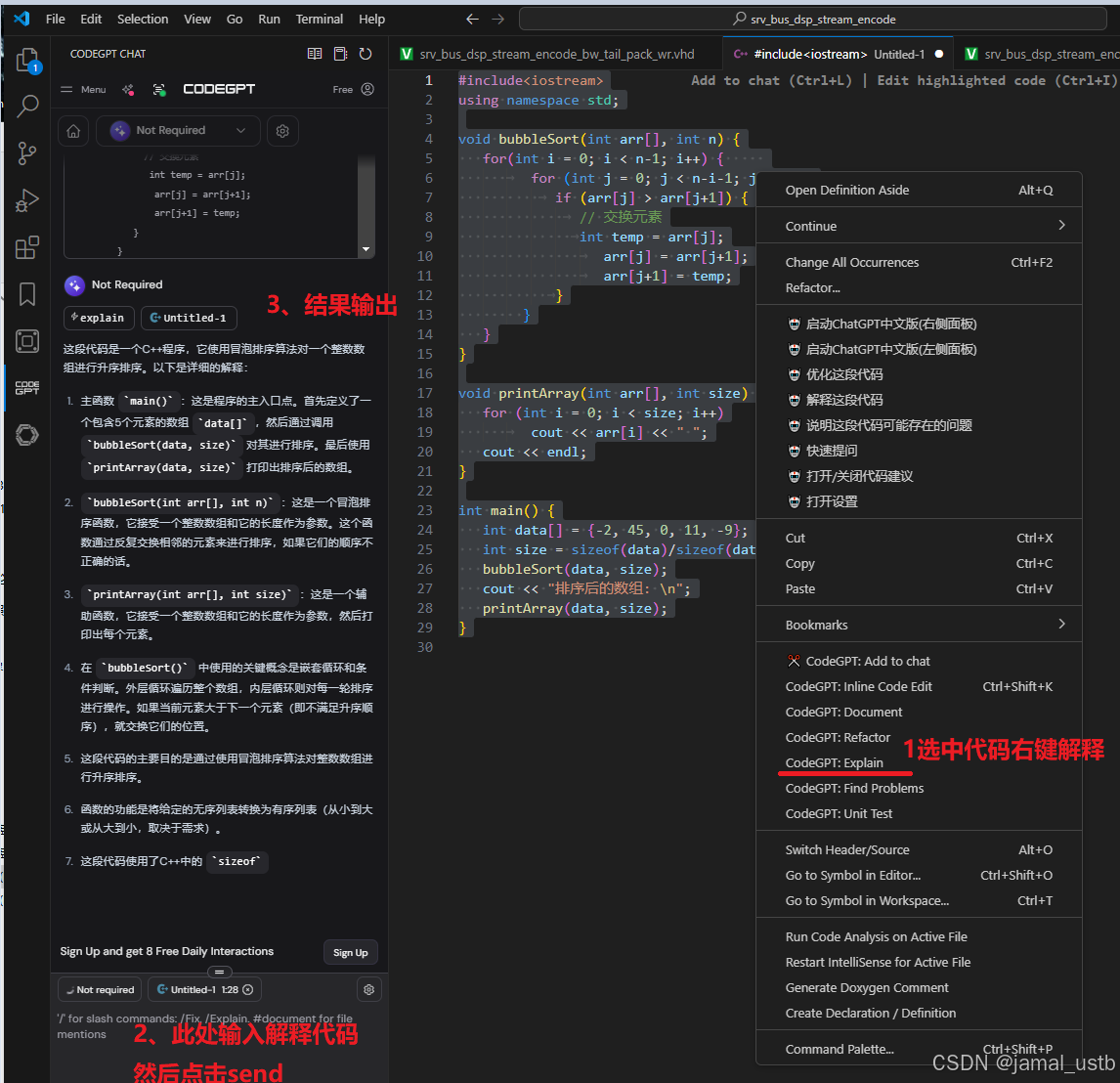
Task: Click the chat input resize handle
Action: [x=219, y=972]
